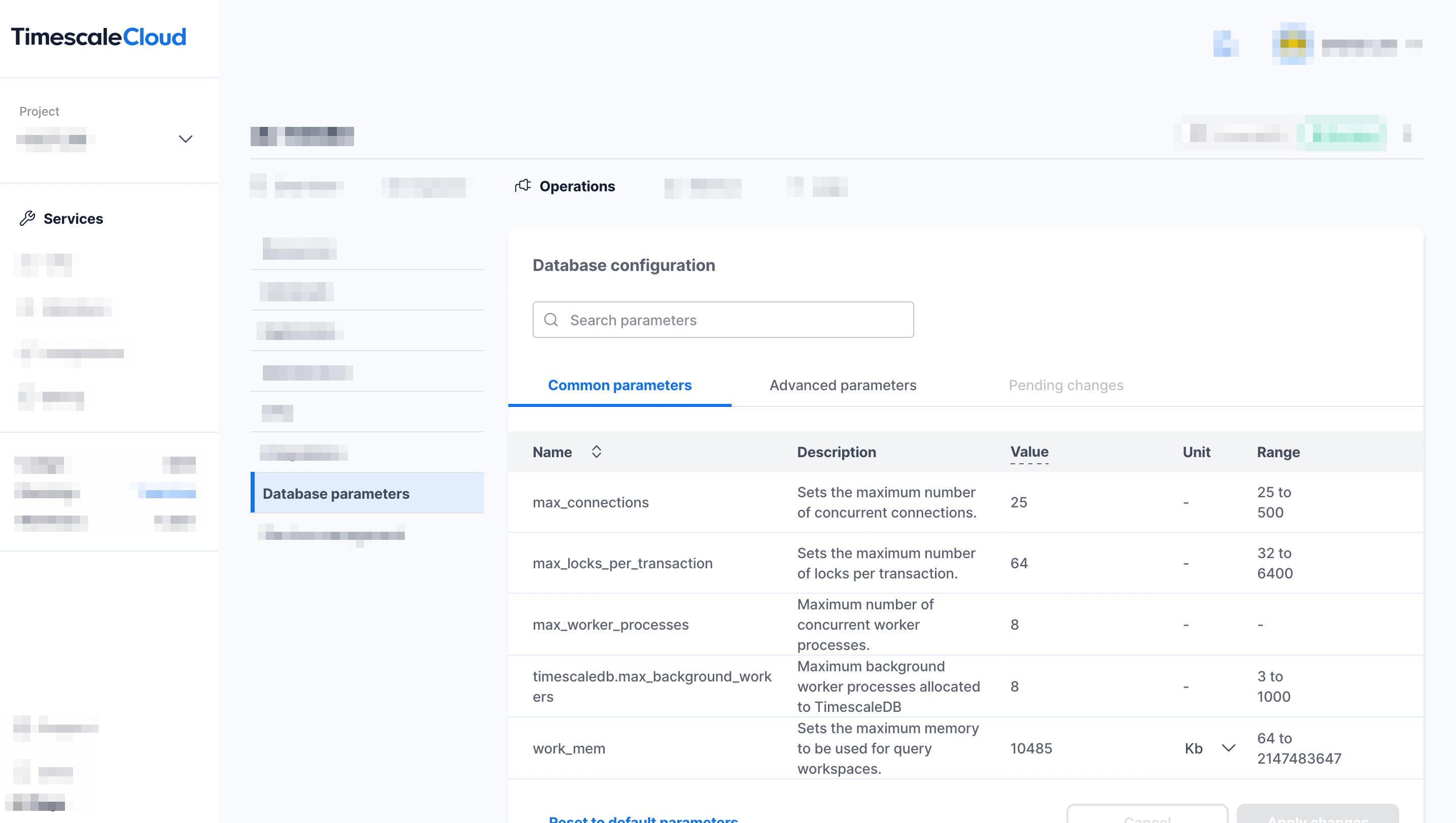
Task: Open the Common parameters tab
Action: (619, 385)
